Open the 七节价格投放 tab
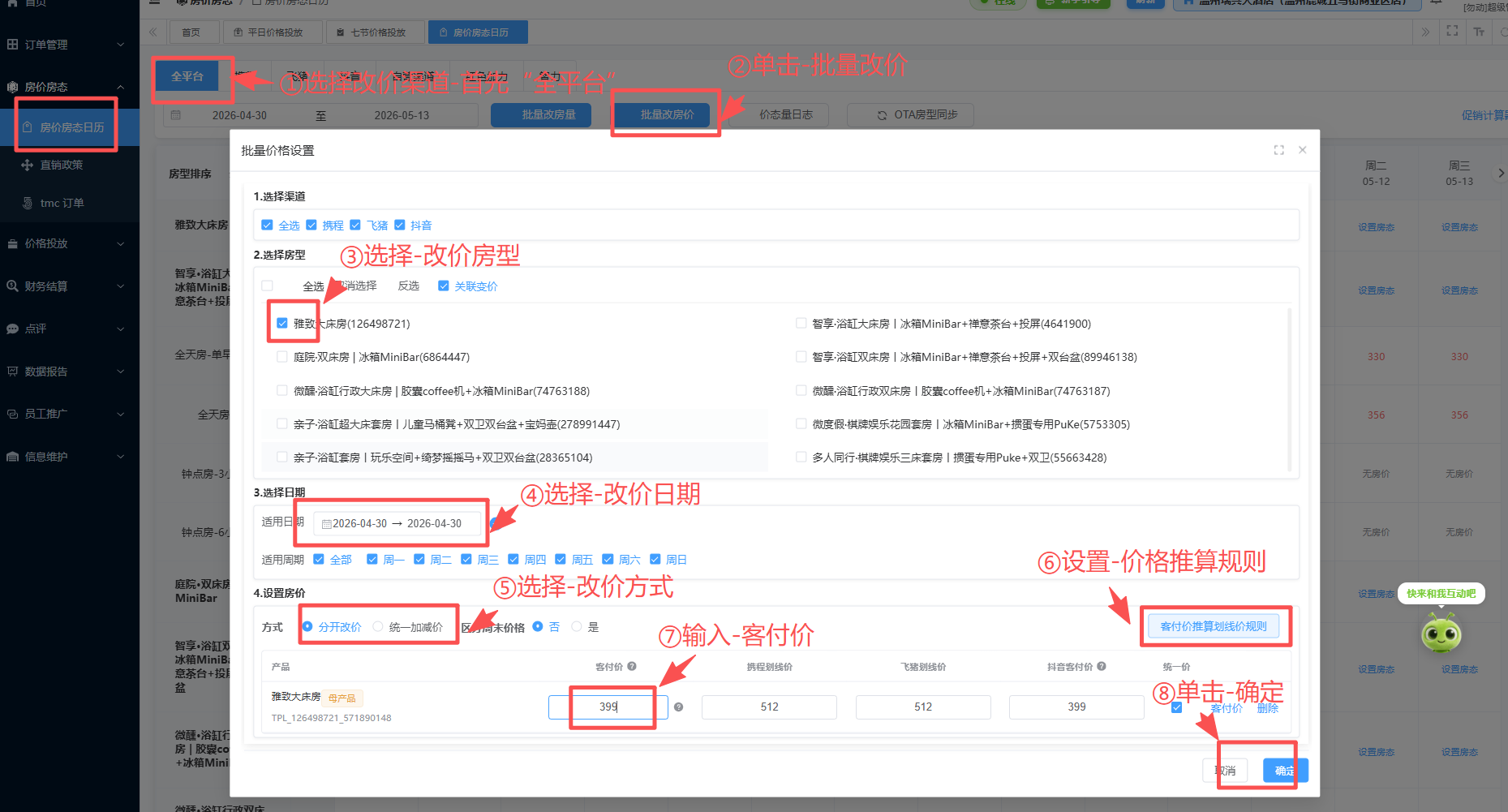Screen dimensions: 1508x812 pos(376,32)
